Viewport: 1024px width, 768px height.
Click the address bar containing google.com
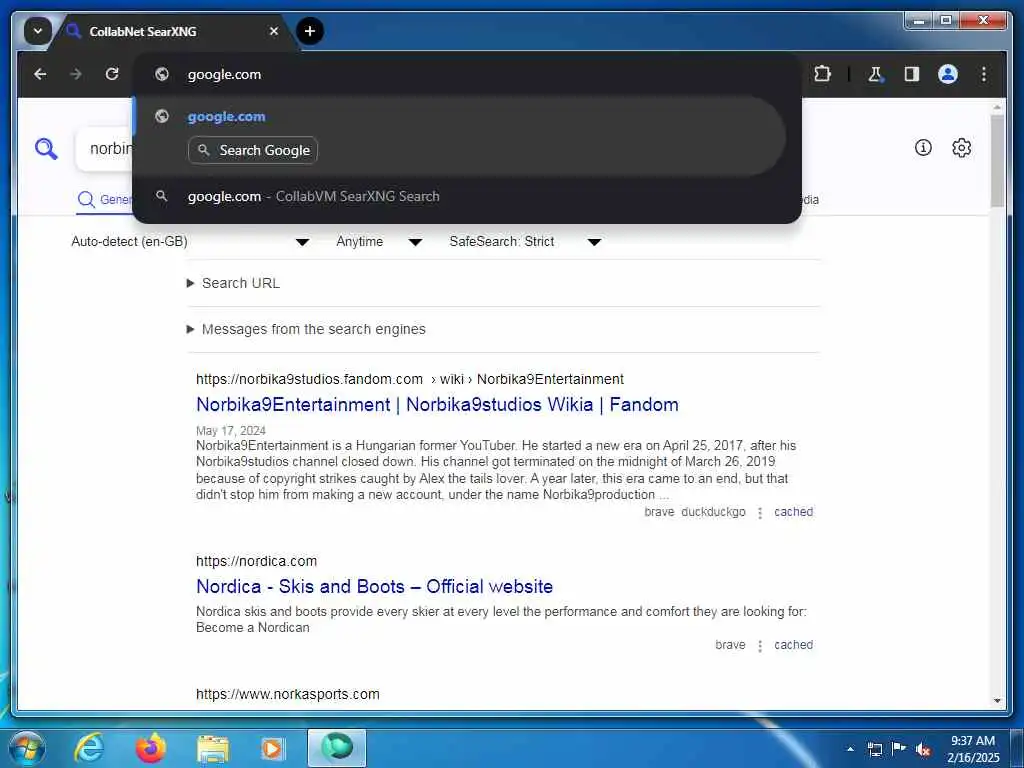[x=466, y=74]
